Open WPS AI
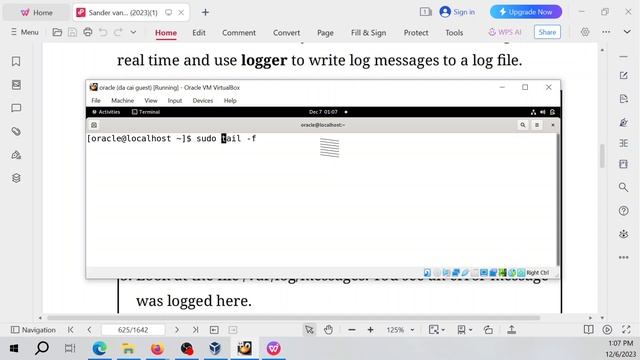640x360 pixels. point(505,32)
